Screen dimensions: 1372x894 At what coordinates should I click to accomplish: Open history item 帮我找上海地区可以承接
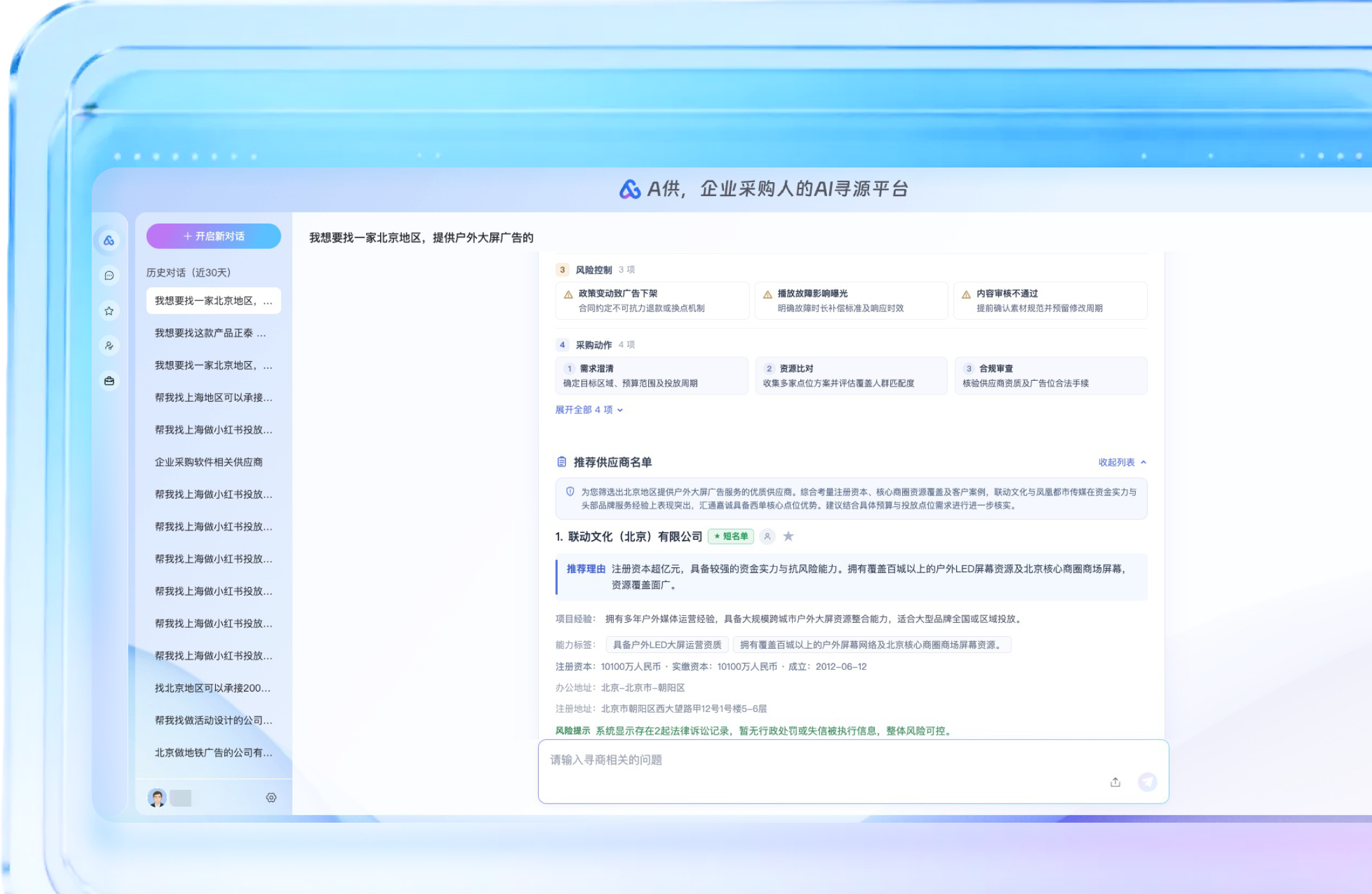pyautogui.click(x=213, y=397)
